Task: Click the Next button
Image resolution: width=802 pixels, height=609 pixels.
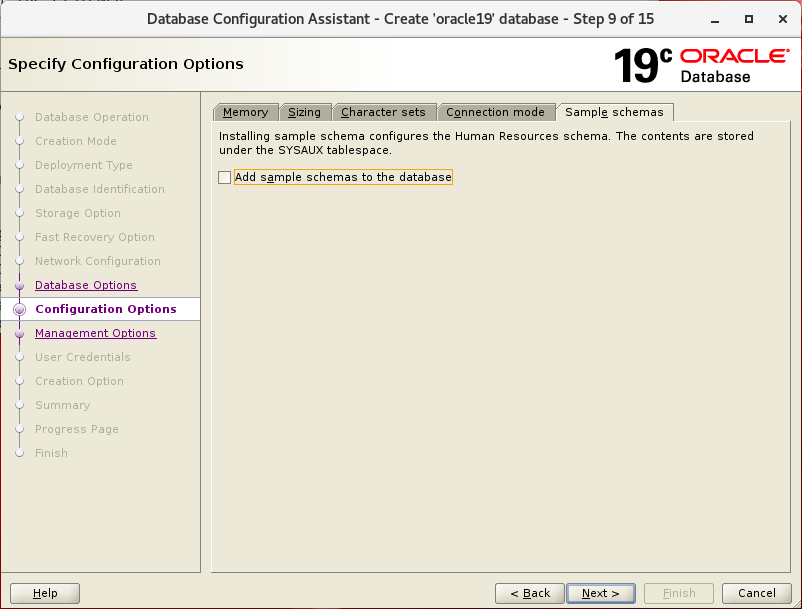Action: (601, 593)
